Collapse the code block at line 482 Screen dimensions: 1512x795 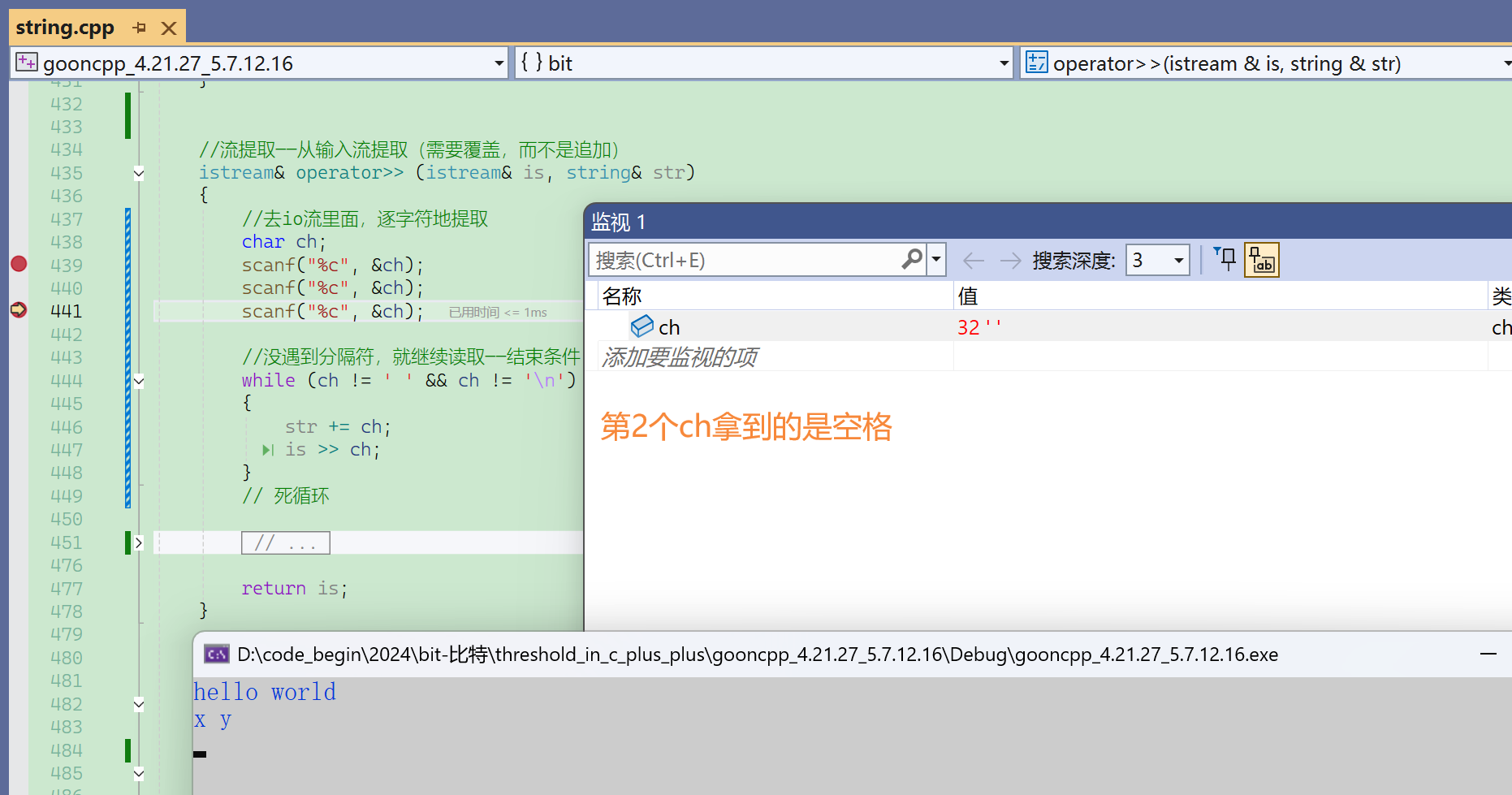tap(139, 704)
